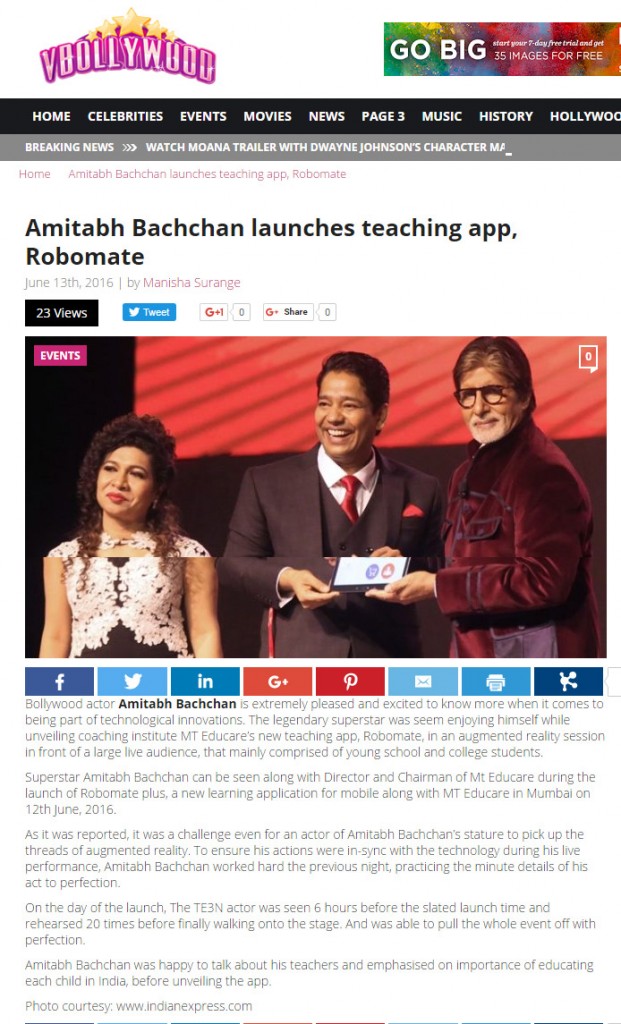Click the G+1 button

coord(214,312)
